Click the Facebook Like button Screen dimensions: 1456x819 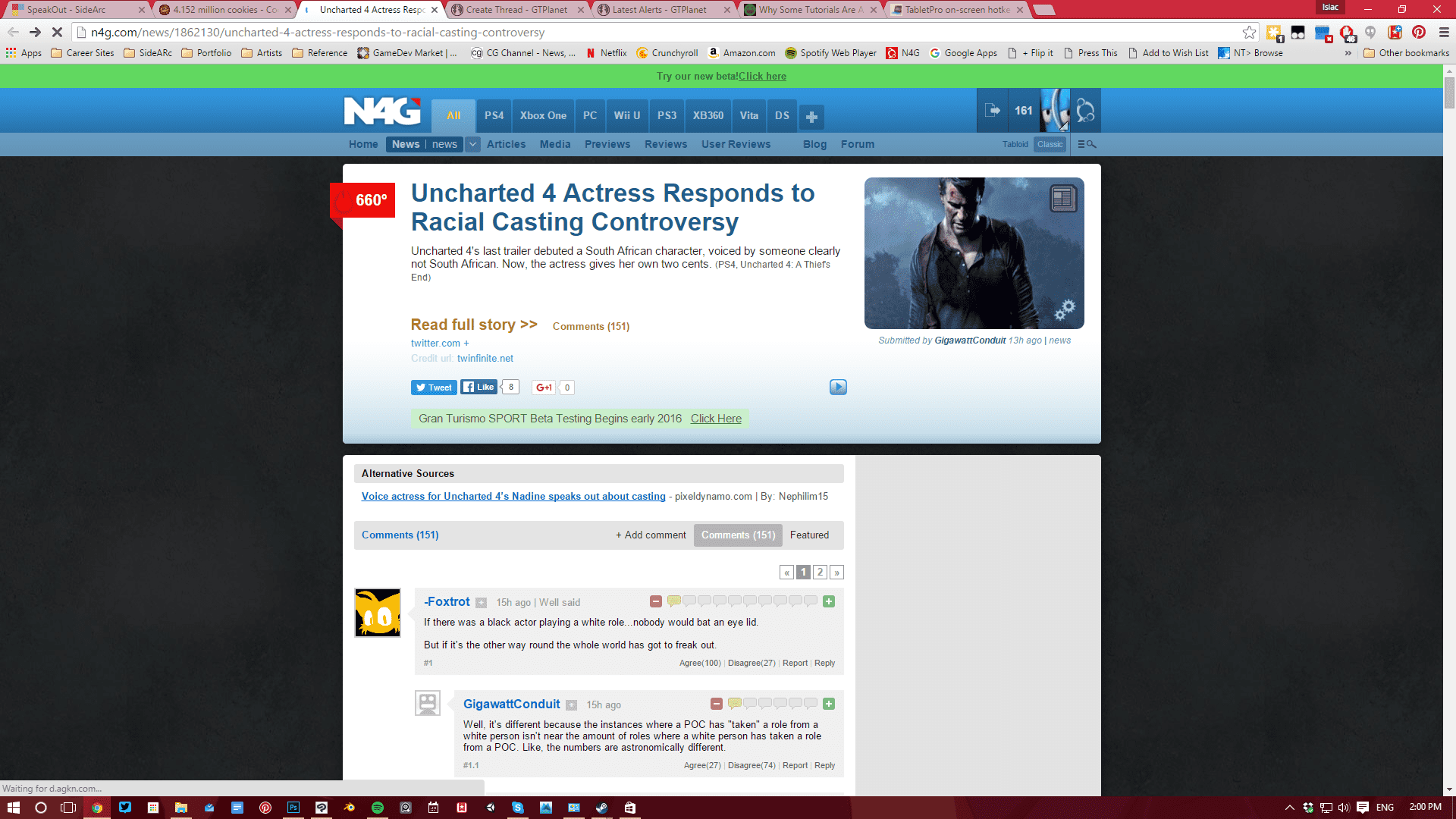tap(479, 387)
